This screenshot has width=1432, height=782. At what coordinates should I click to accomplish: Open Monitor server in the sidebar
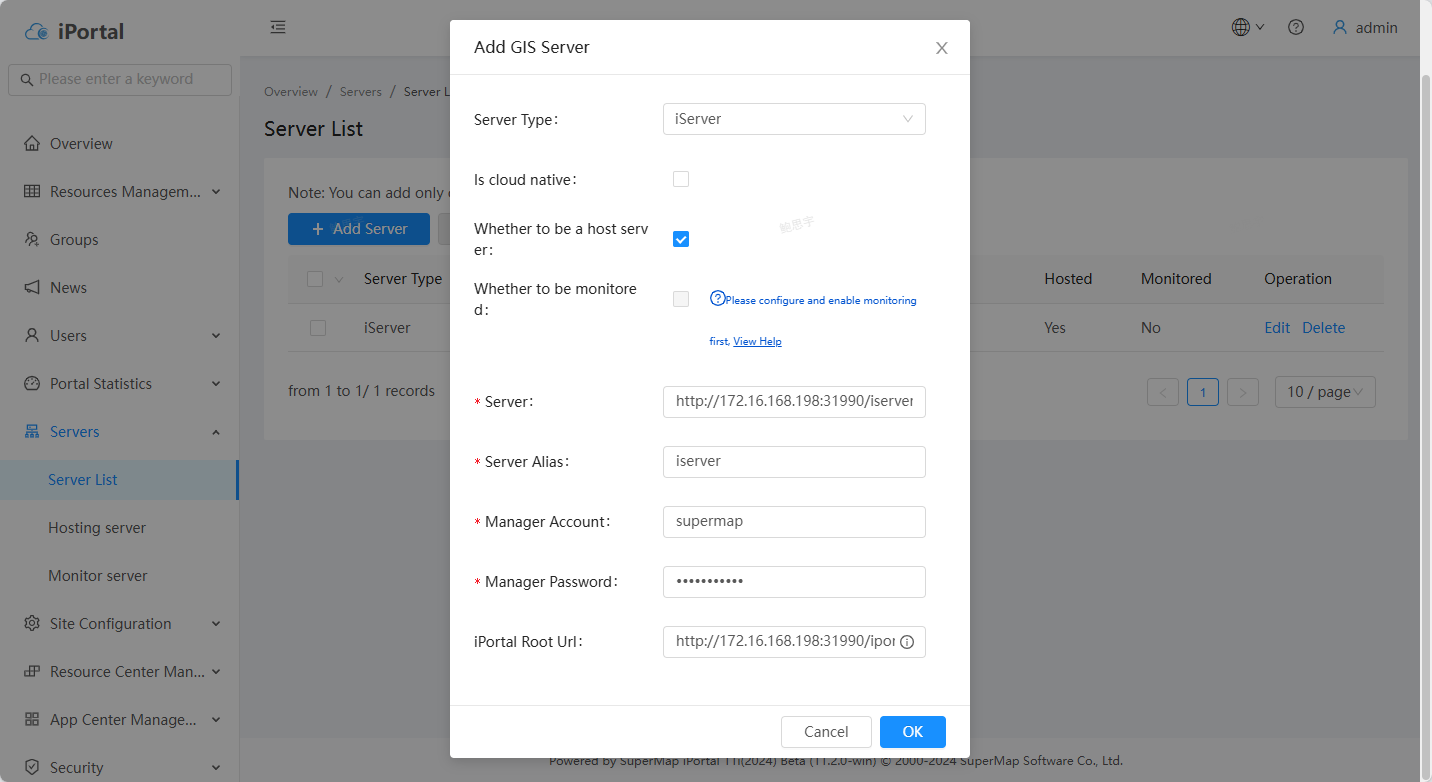pyautogui.click(x=119, y=576)
